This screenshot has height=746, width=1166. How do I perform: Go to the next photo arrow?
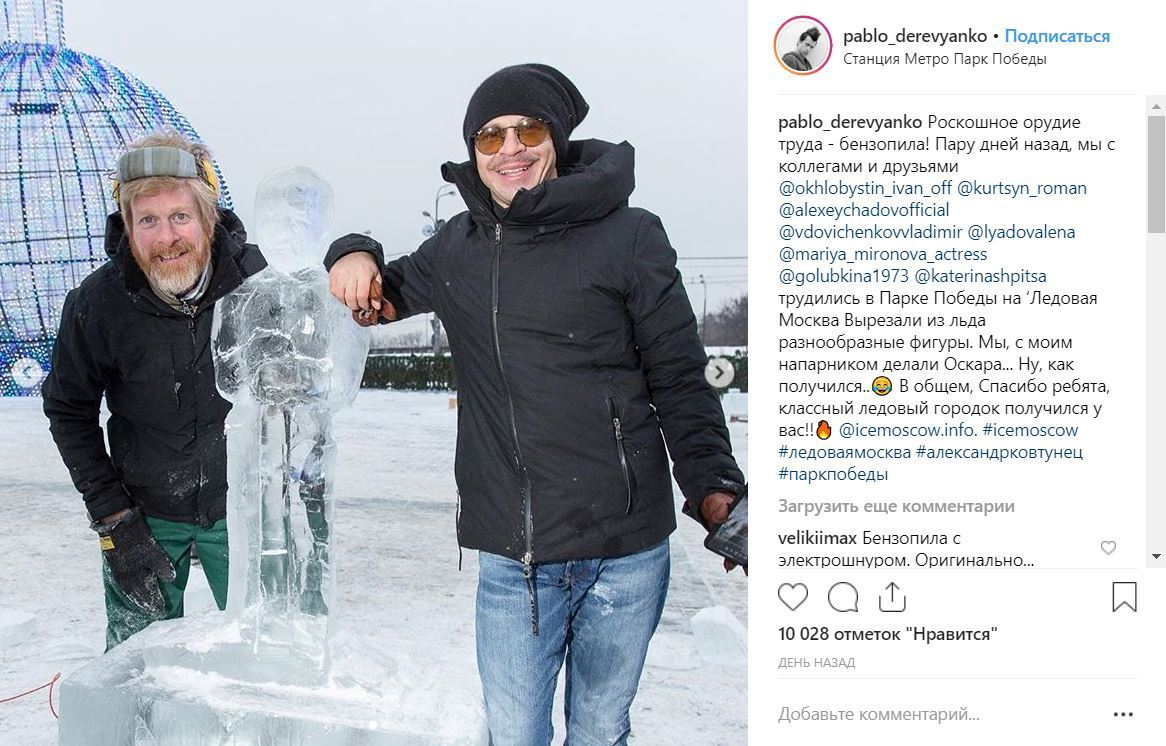[719, 372]
